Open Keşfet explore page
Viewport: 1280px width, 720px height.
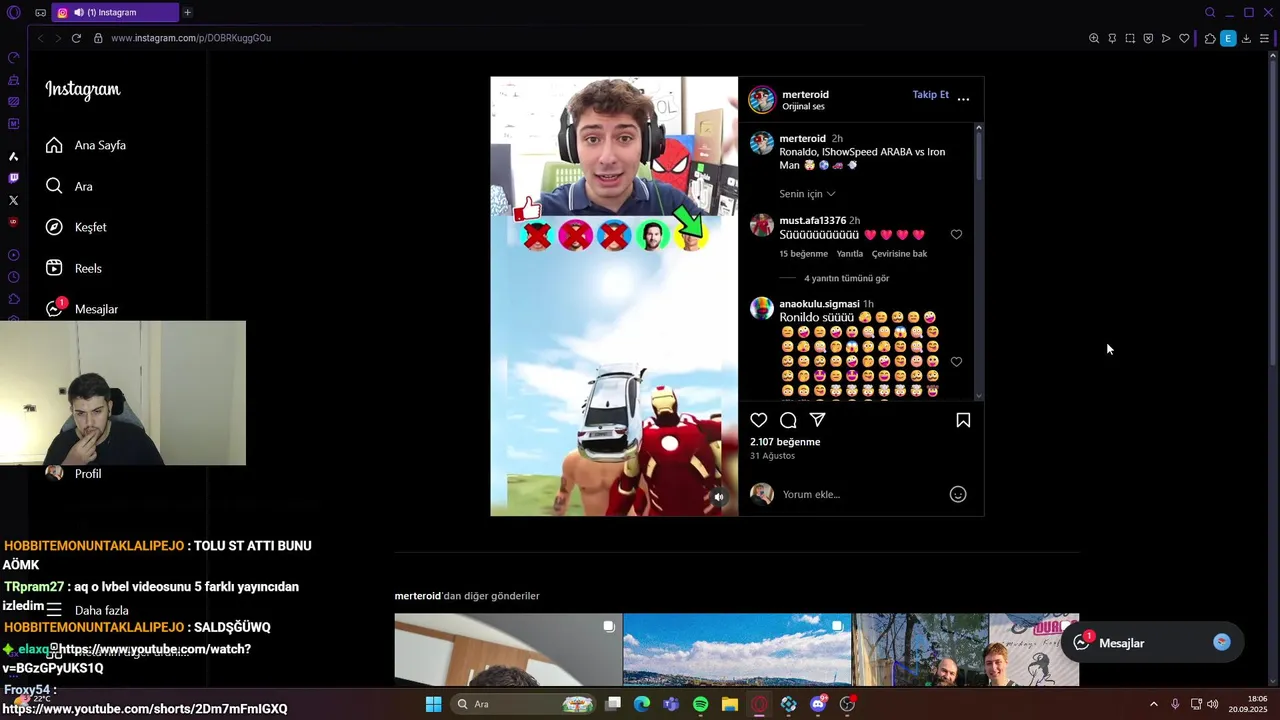[76, 227]
